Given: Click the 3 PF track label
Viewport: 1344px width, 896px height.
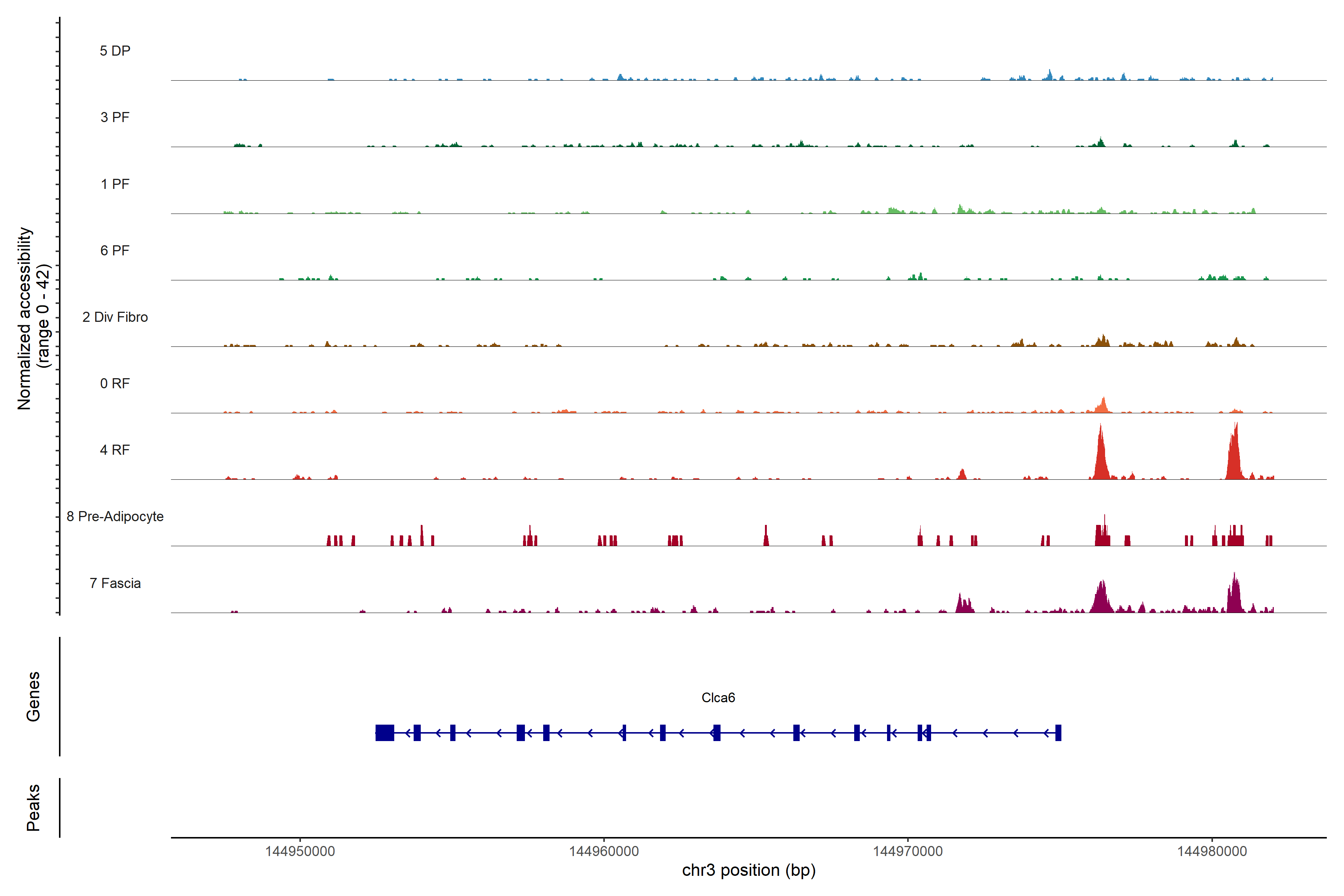Looking at the screenshot, I should (115, 117).
